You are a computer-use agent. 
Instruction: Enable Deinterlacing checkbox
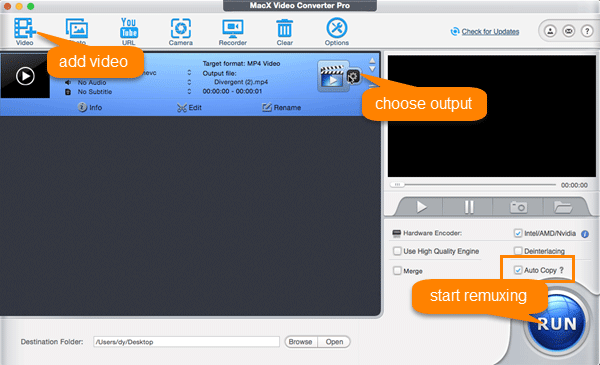(518, 251)
